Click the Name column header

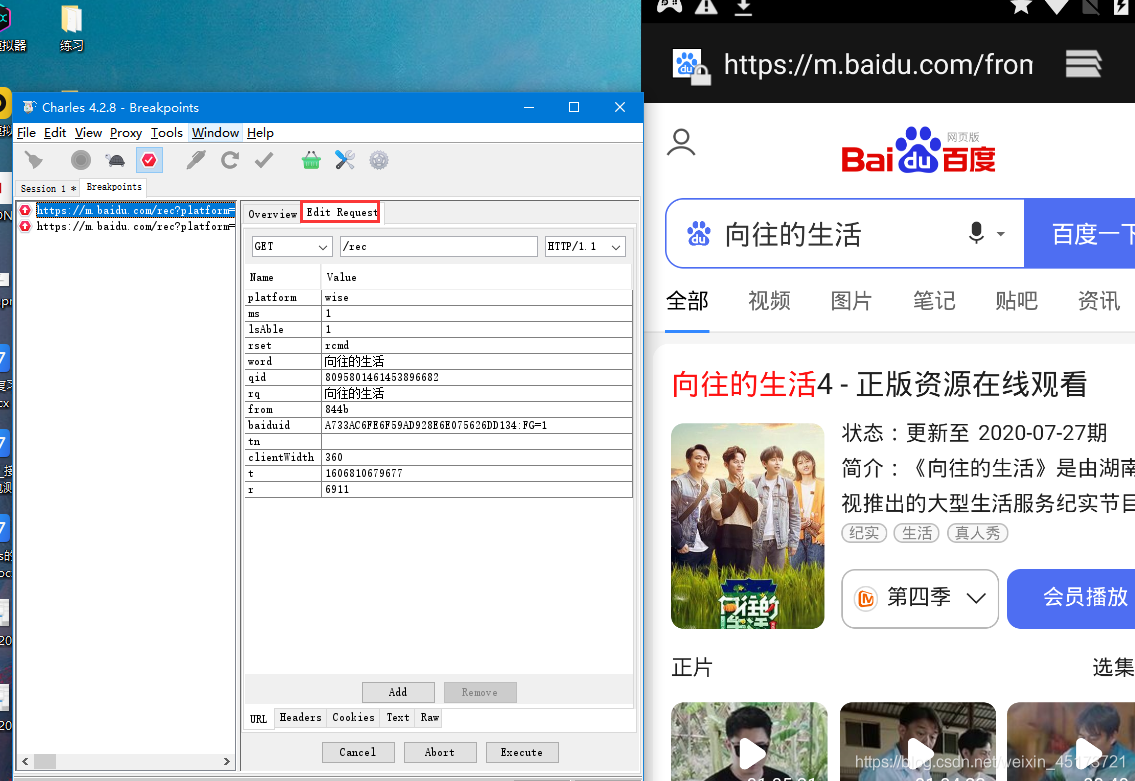tap(282, 277)
